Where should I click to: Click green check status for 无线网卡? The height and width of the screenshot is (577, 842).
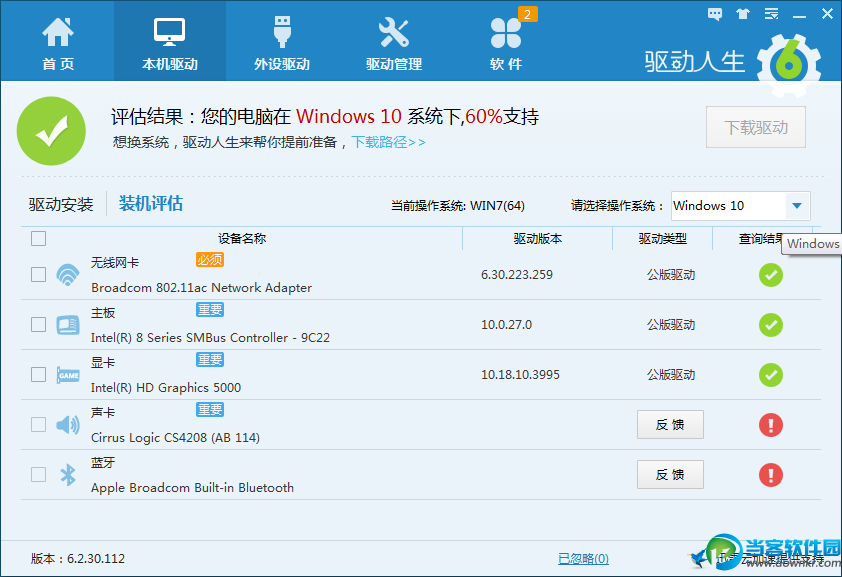pos(771,275)
